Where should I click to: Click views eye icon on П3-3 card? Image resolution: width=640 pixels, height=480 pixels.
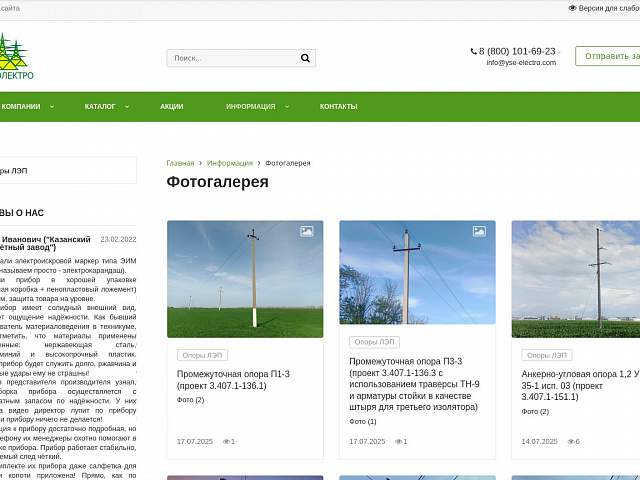point(398,441)
